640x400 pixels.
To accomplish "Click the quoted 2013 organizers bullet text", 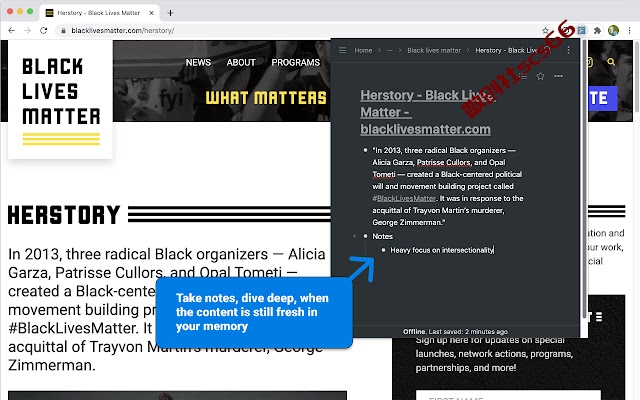I will (447, 186).
